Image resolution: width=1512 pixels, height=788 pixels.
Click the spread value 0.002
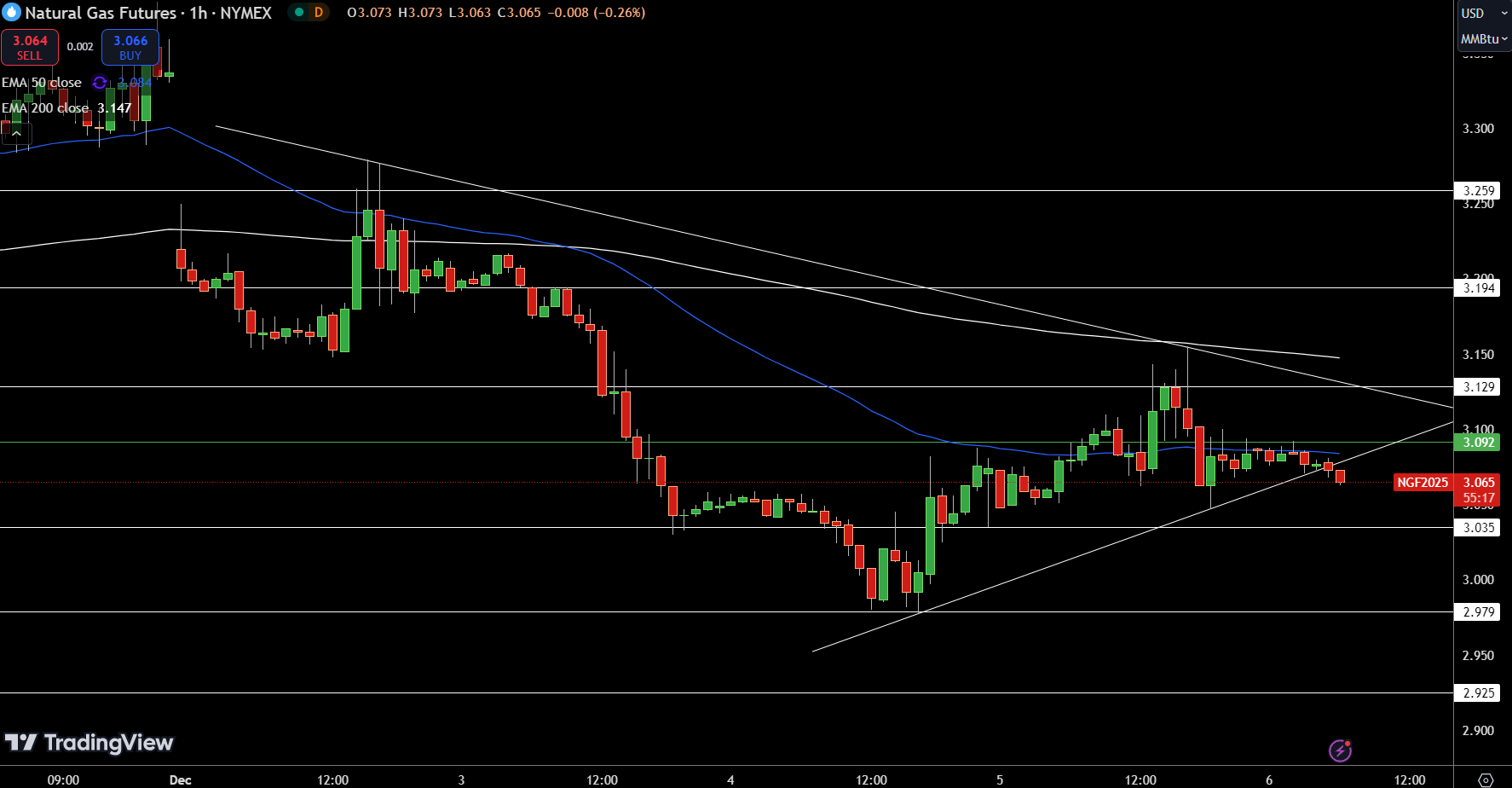pyautogui.click(x=80, y=47)
